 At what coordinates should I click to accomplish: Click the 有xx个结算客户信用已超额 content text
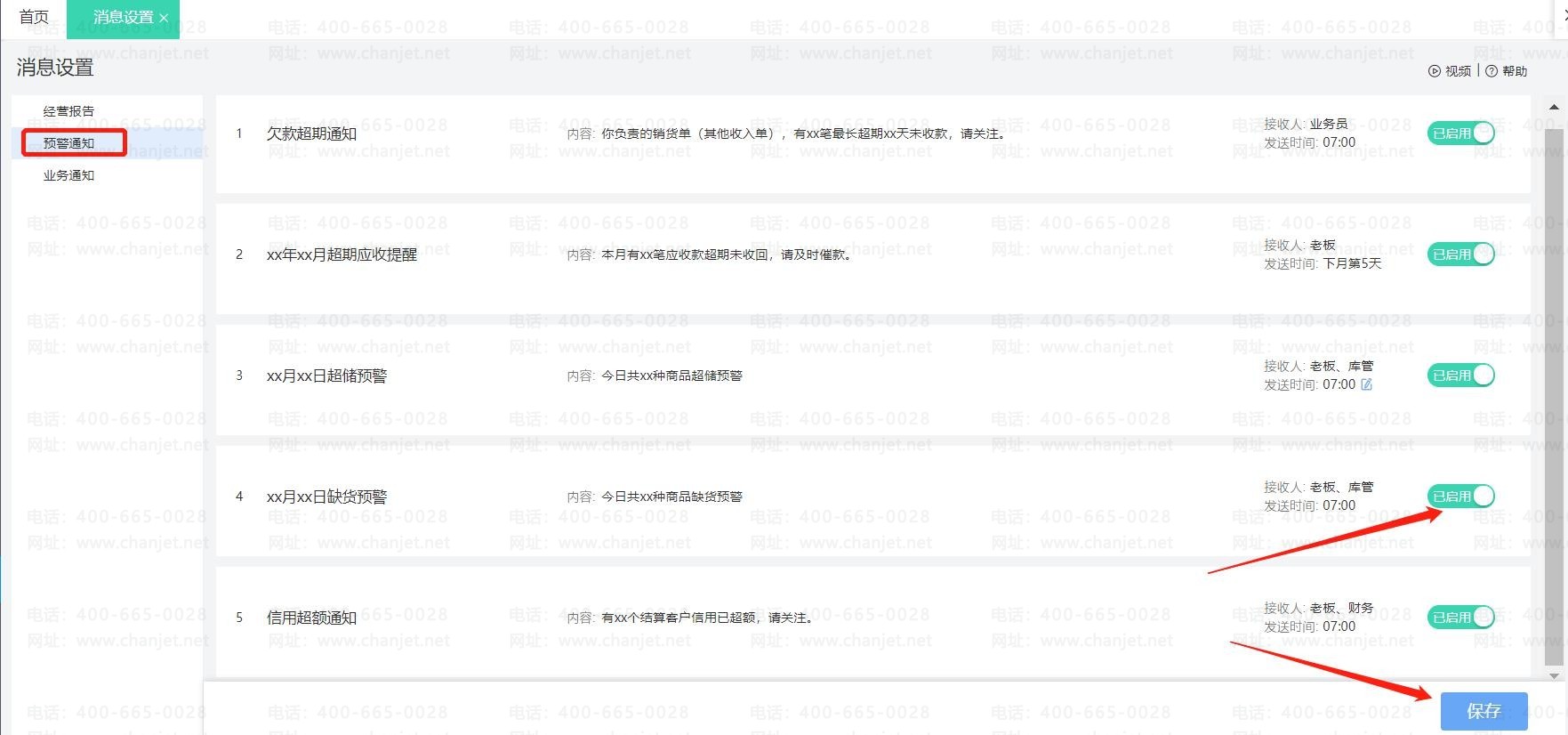click(707, 618)
